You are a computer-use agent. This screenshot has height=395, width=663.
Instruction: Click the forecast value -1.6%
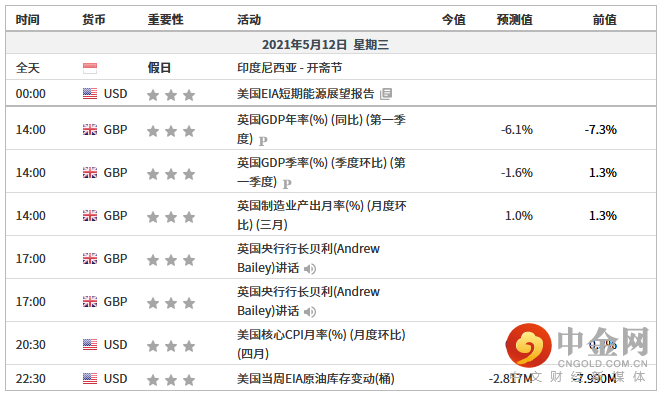517,173
